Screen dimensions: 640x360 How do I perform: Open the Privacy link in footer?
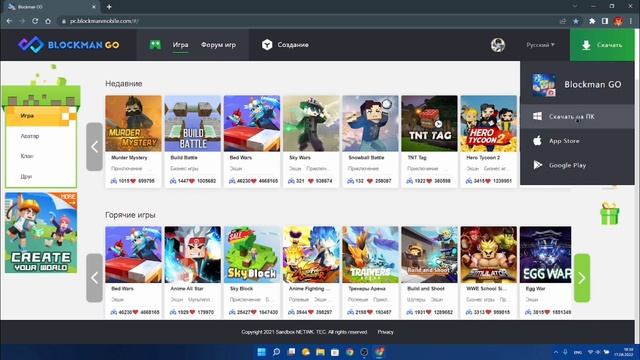[x=385, y=332]
